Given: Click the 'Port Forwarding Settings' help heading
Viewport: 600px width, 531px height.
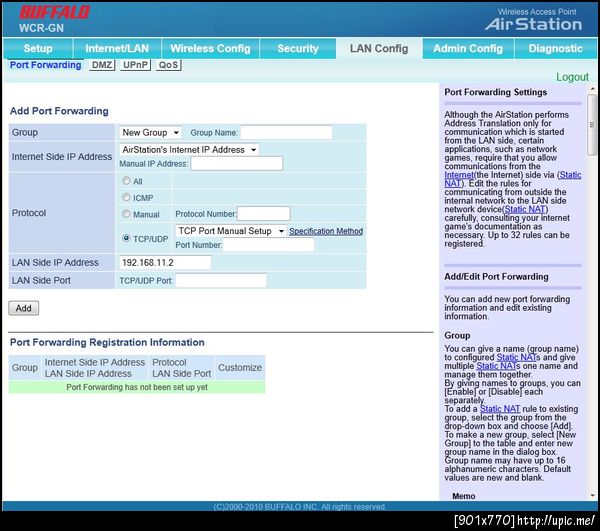Looking at the screenshot, I should 496,92.
